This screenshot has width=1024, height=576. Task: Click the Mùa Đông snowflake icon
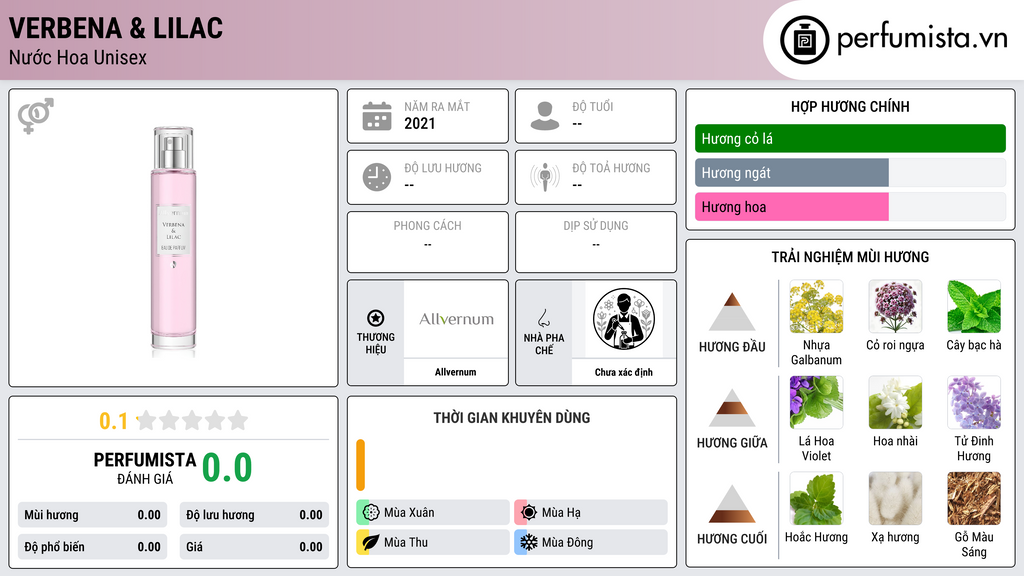tap(529, 542)
